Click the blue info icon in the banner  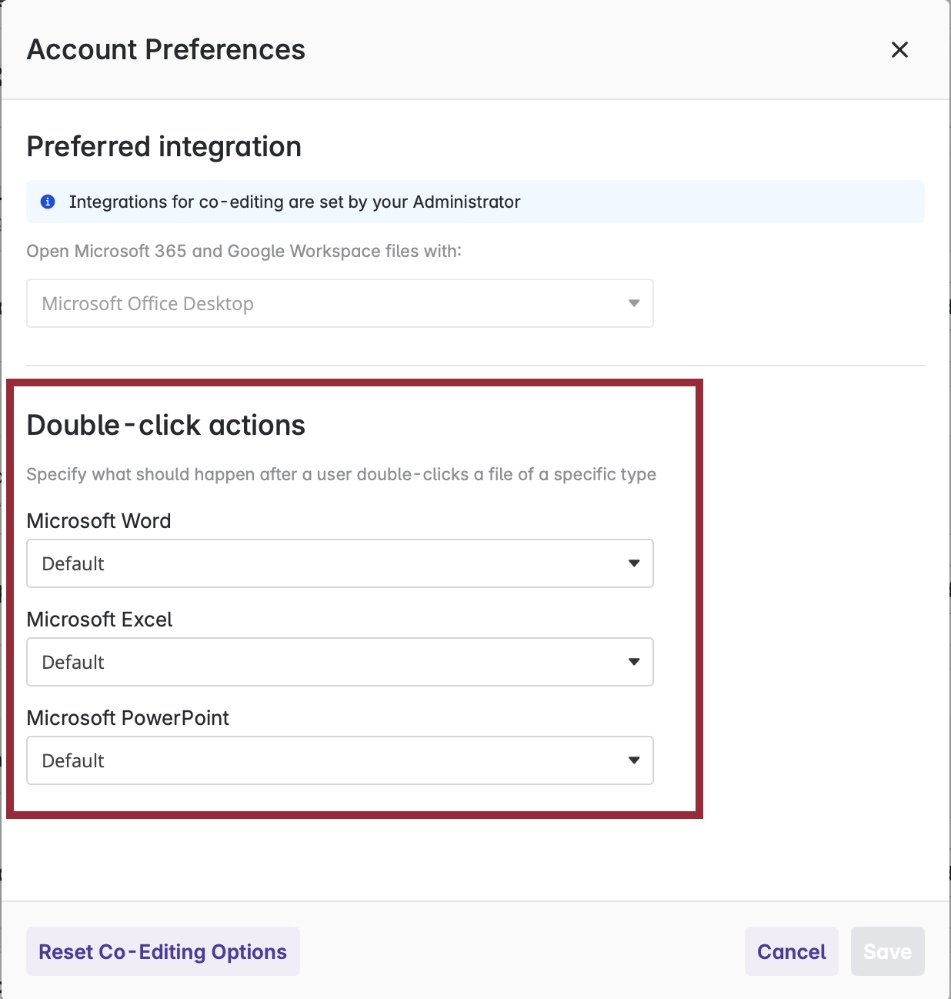click(48, 202)
